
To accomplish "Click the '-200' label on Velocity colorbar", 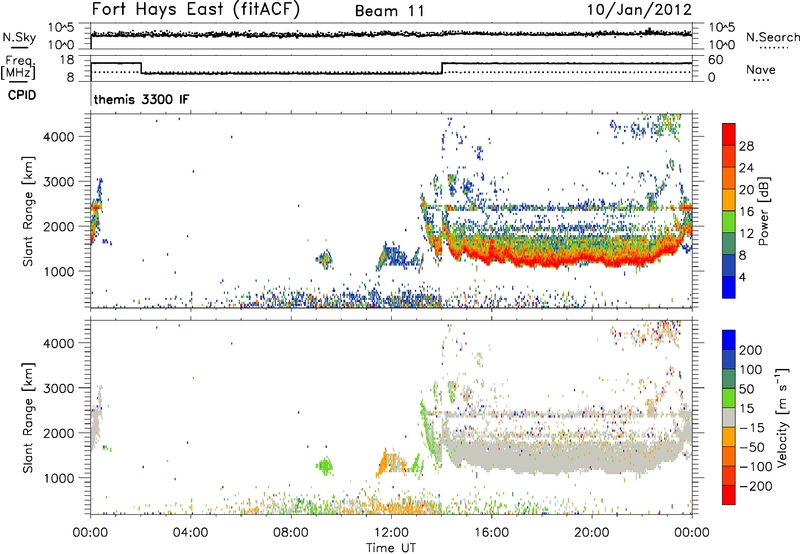I will [755, 486].
